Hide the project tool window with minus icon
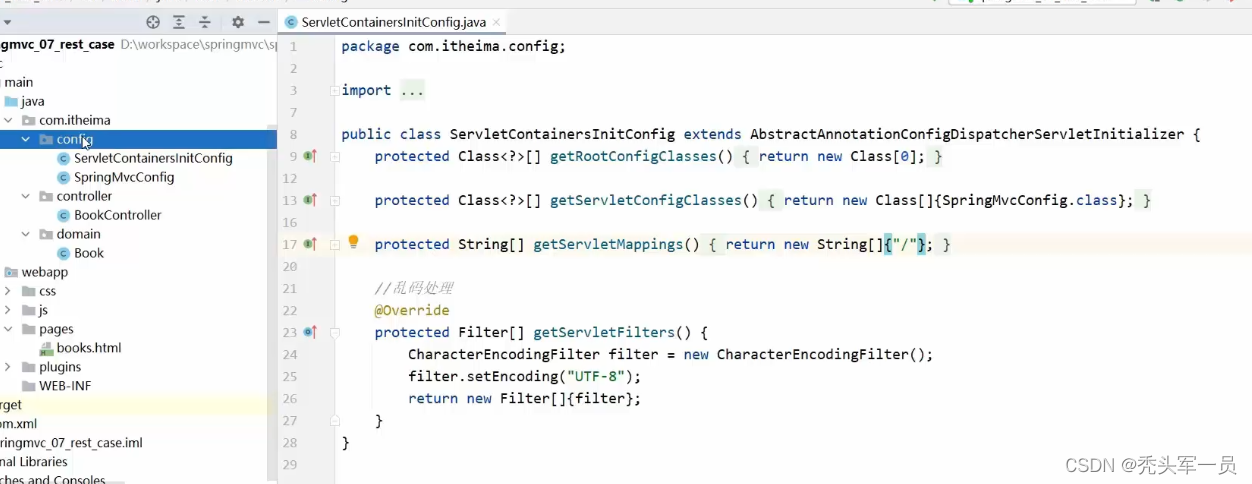Screen dimensions: 1252x484 pos(264,21)
